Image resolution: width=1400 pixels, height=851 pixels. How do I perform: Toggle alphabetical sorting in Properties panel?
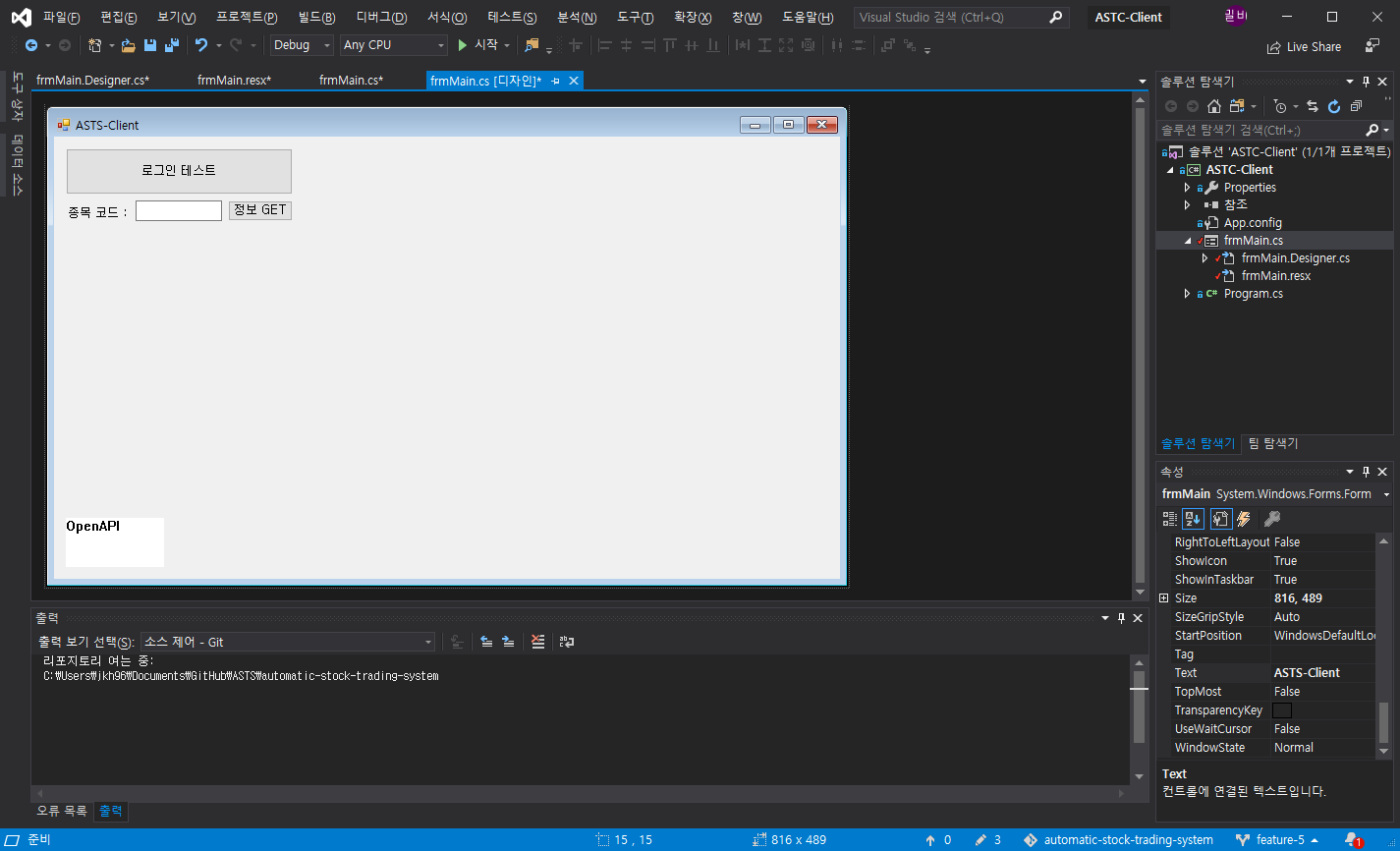point(1193,518)
